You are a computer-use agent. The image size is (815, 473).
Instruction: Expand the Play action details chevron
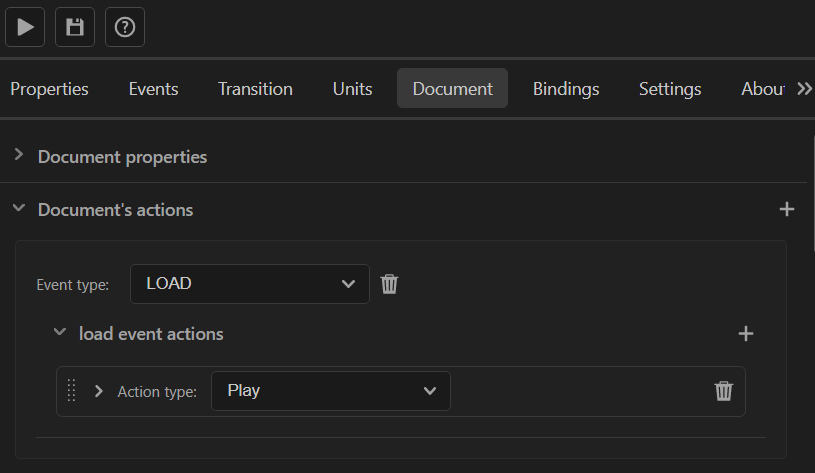tap(99, 391)
